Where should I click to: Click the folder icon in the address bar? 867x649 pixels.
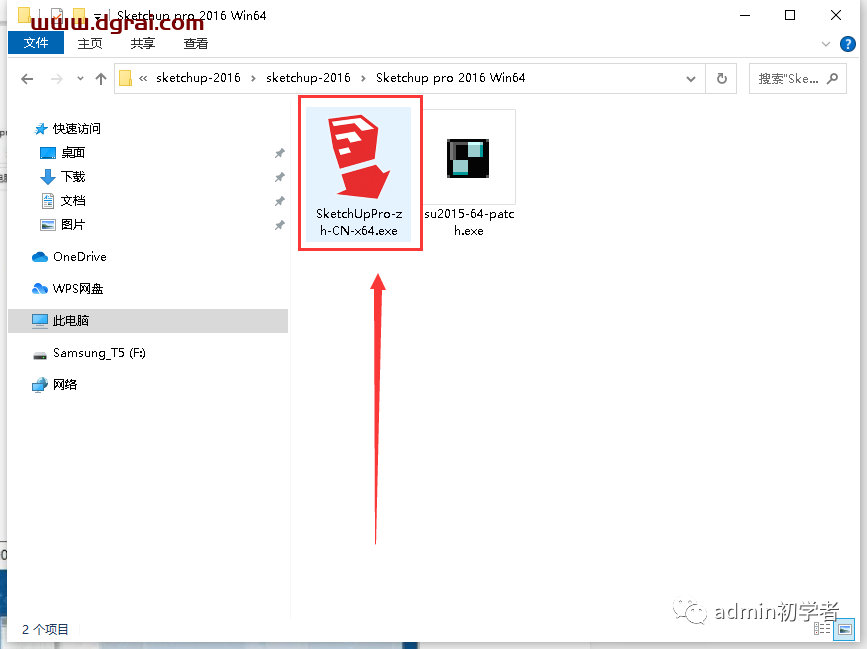(x=126, y=78)
